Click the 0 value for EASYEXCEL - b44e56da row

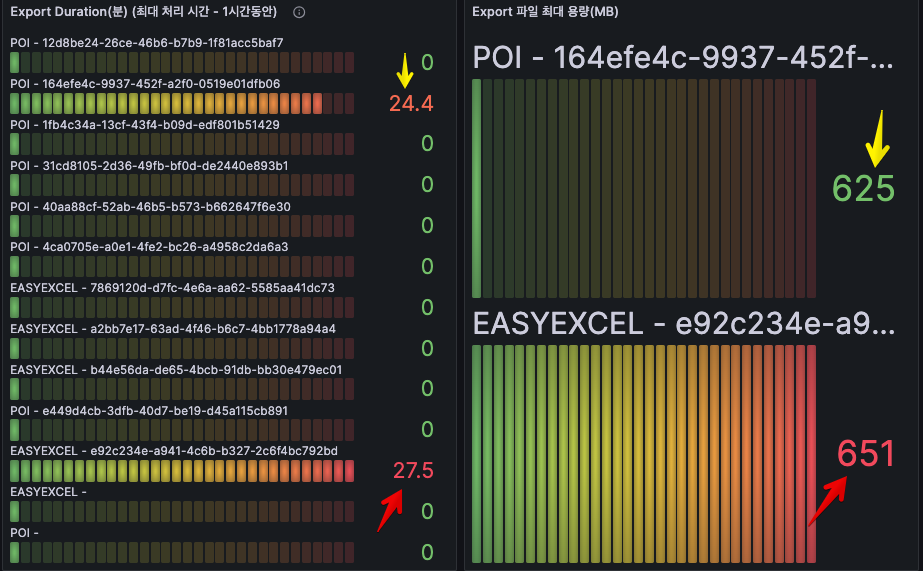[427, 389]
